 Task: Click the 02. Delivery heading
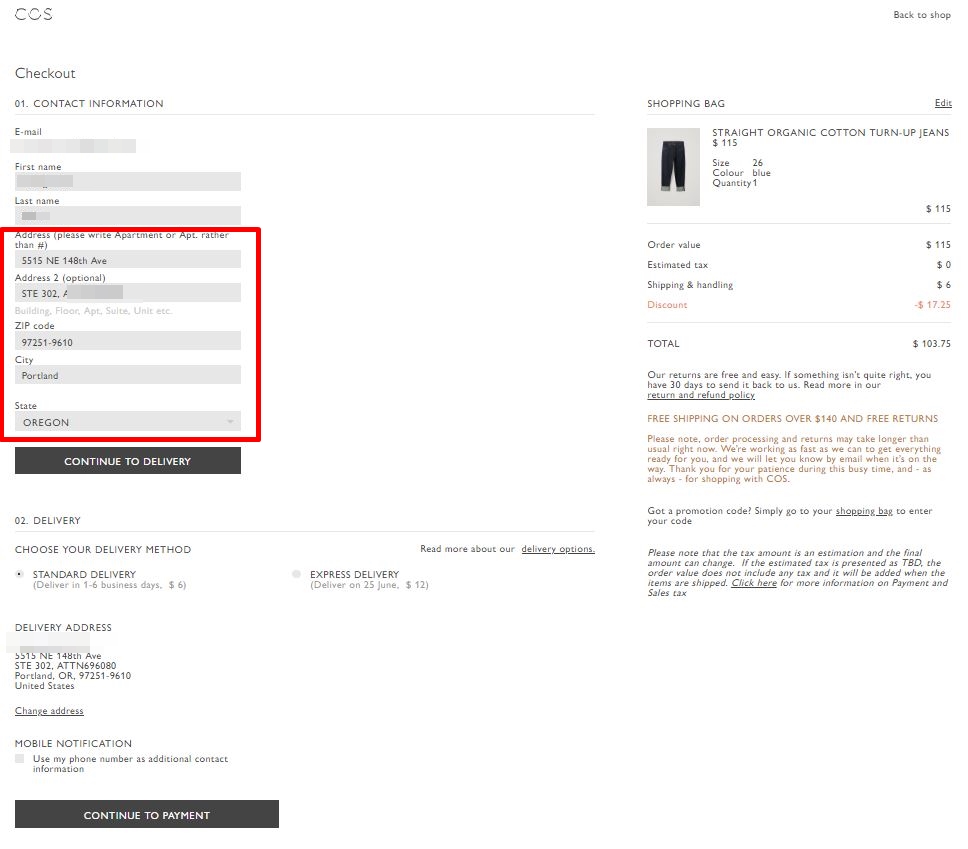coord(48,521)
